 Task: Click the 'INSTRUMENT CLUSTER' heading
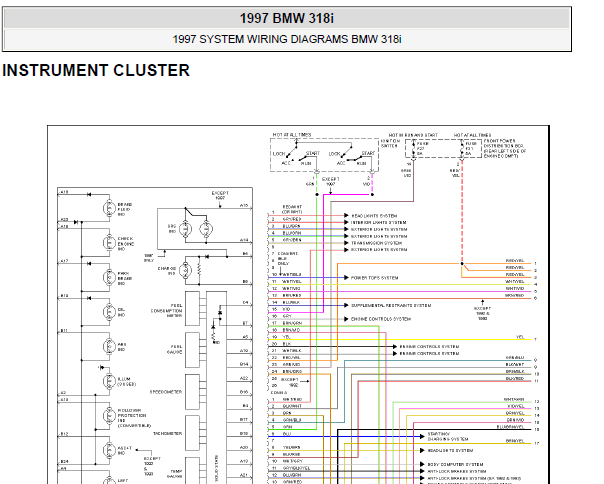(96, 71)
